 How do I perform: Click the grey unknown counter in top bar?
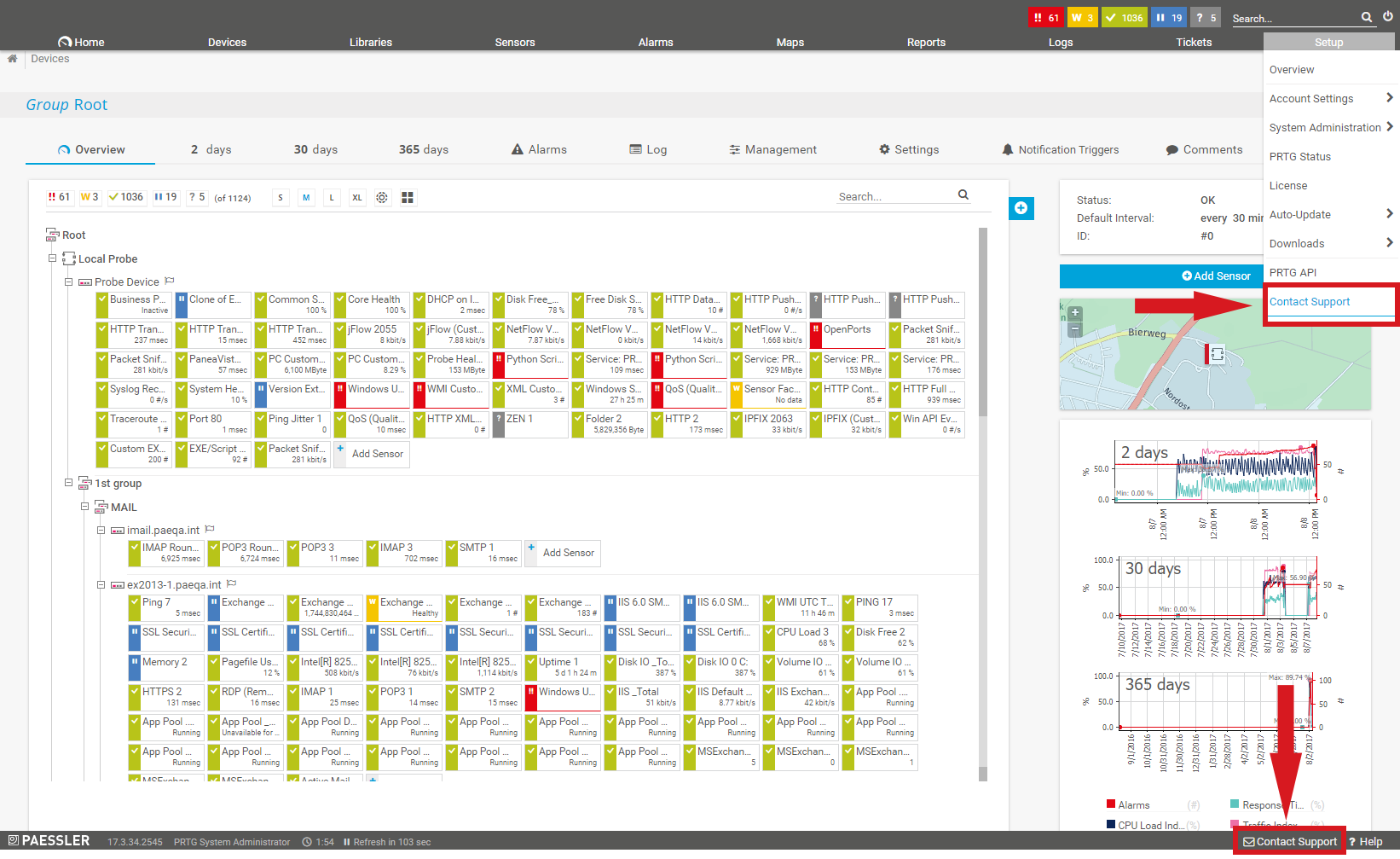click(1206, 17)
